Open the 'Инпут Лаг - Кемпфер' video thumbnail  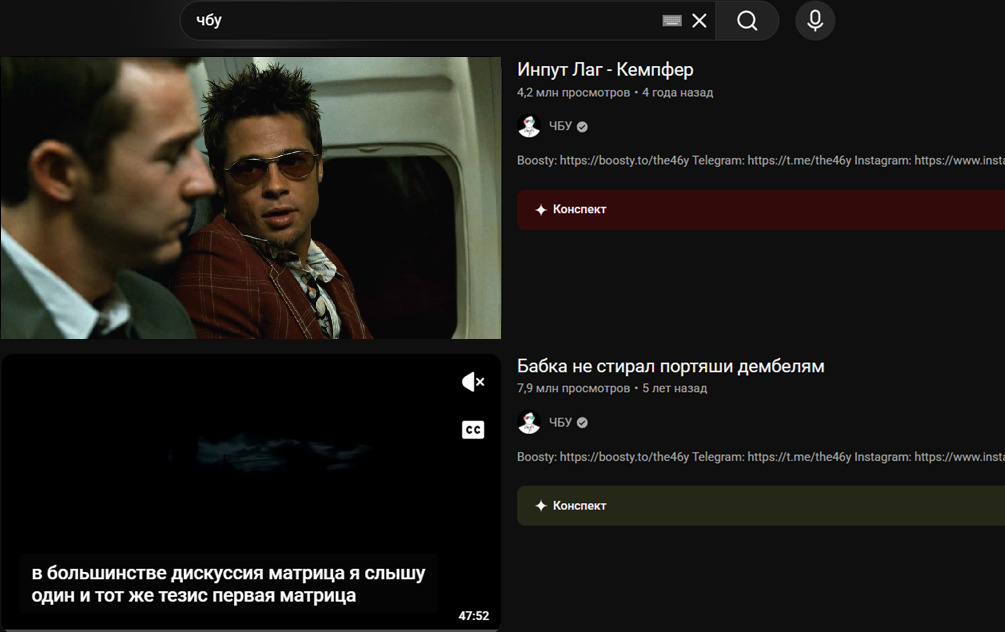click(x=251, y=197)
